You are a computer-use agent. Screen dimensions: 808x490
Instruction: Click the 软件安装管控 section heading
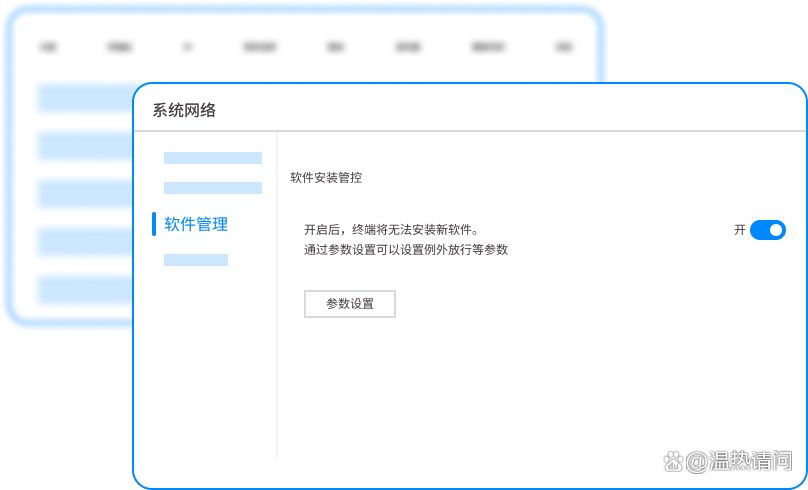pyautogui.click(x=326, y=177)
